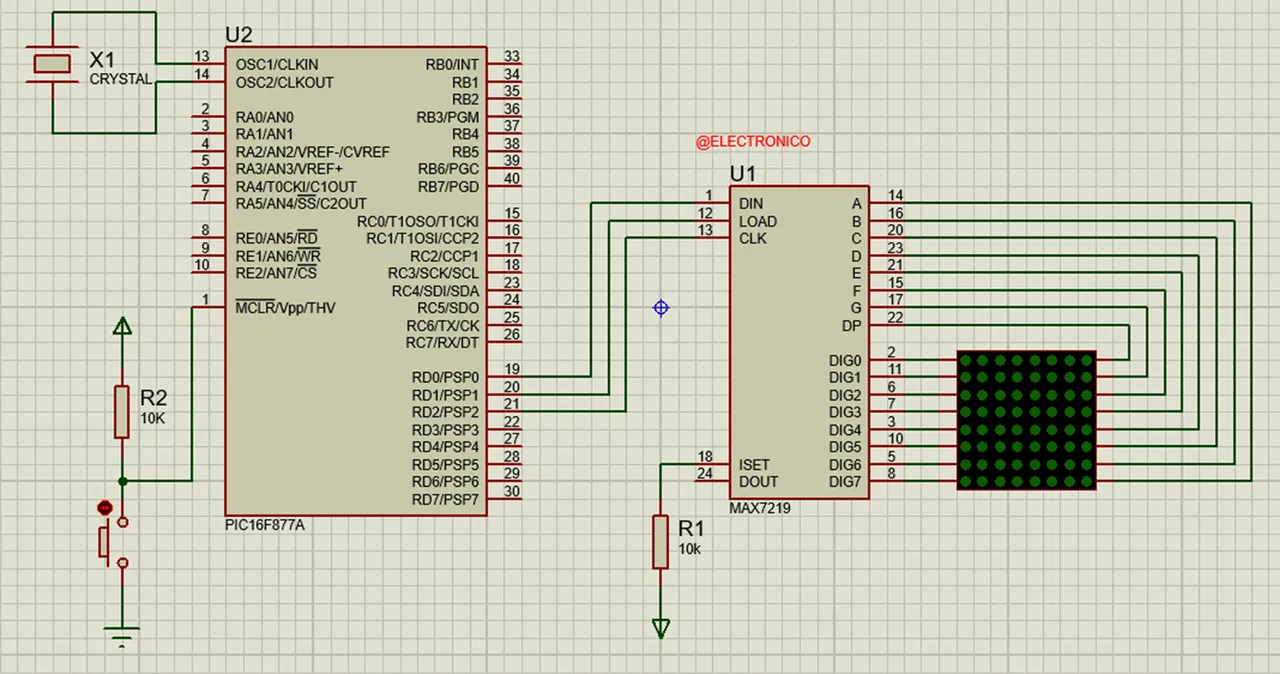Click the power arrow symbol above R2
This screenshot has width=1280, height=674.
pyautogui.click(x=122, y=327)
